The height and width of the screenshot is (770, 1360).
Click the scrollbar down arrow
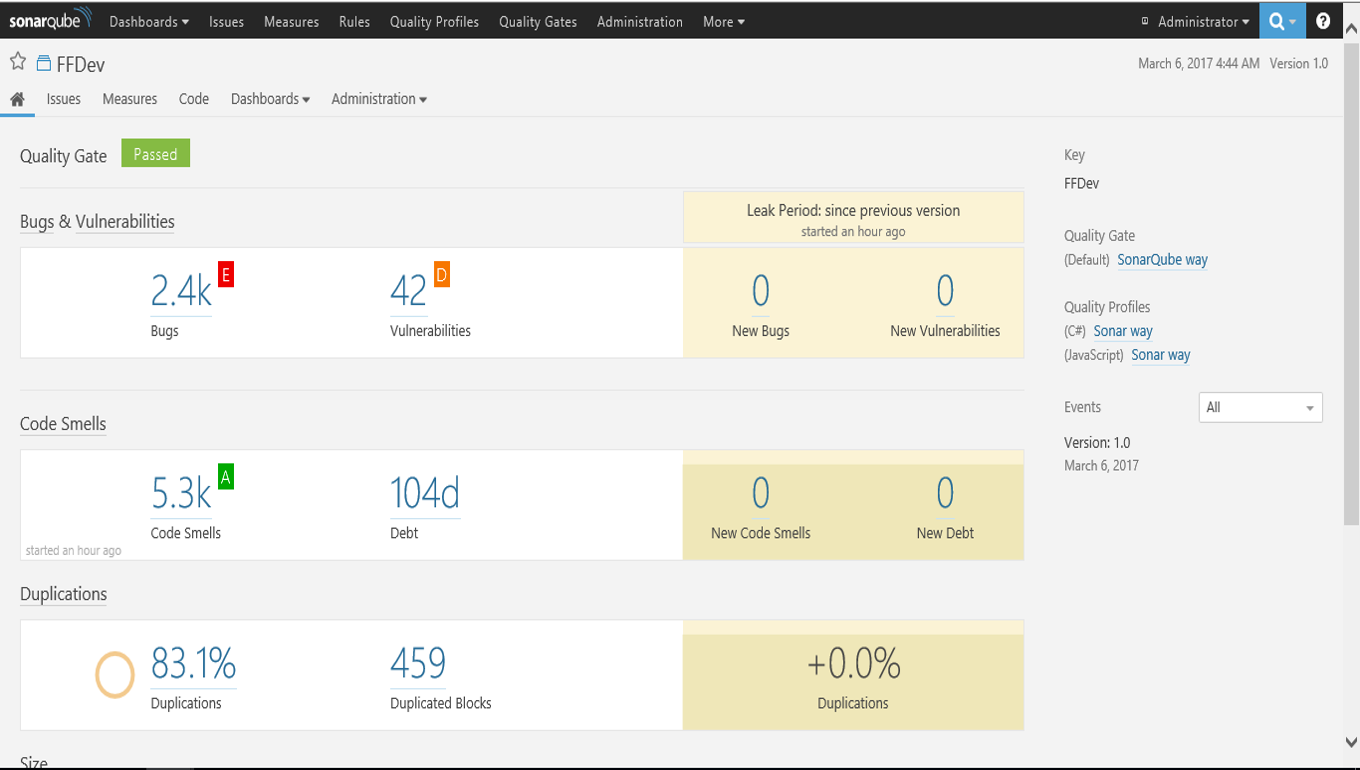click(x=1351, y=742)
